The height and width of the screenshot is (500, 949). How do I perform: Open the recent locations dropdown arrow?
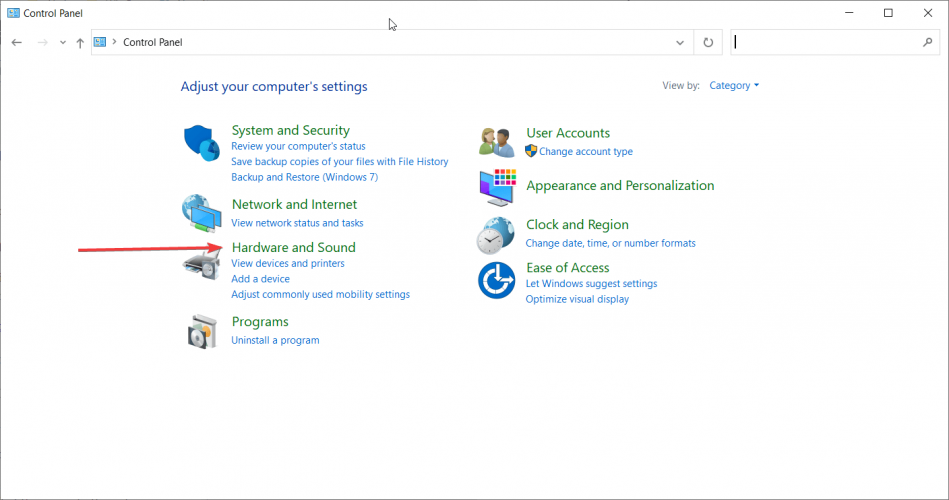click(x=62, y=43)
